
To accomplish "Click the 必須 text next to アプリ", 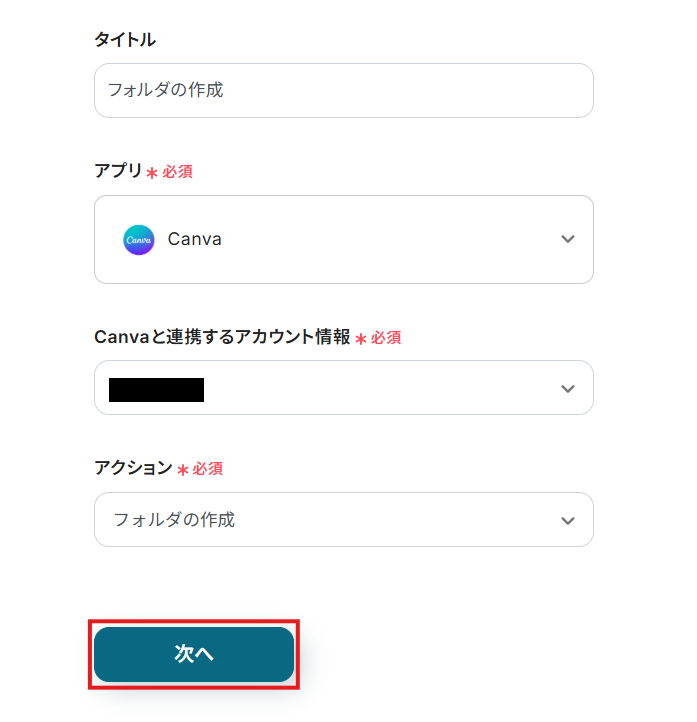I will click(178, 172).
